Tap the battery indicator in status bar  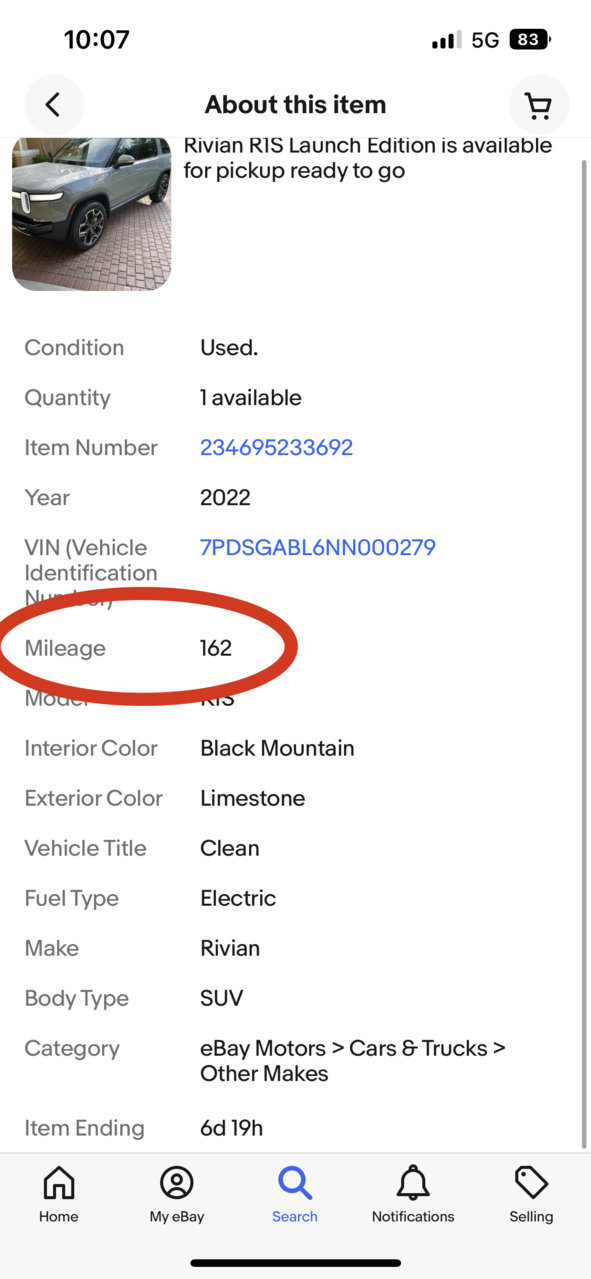(529, 40)
